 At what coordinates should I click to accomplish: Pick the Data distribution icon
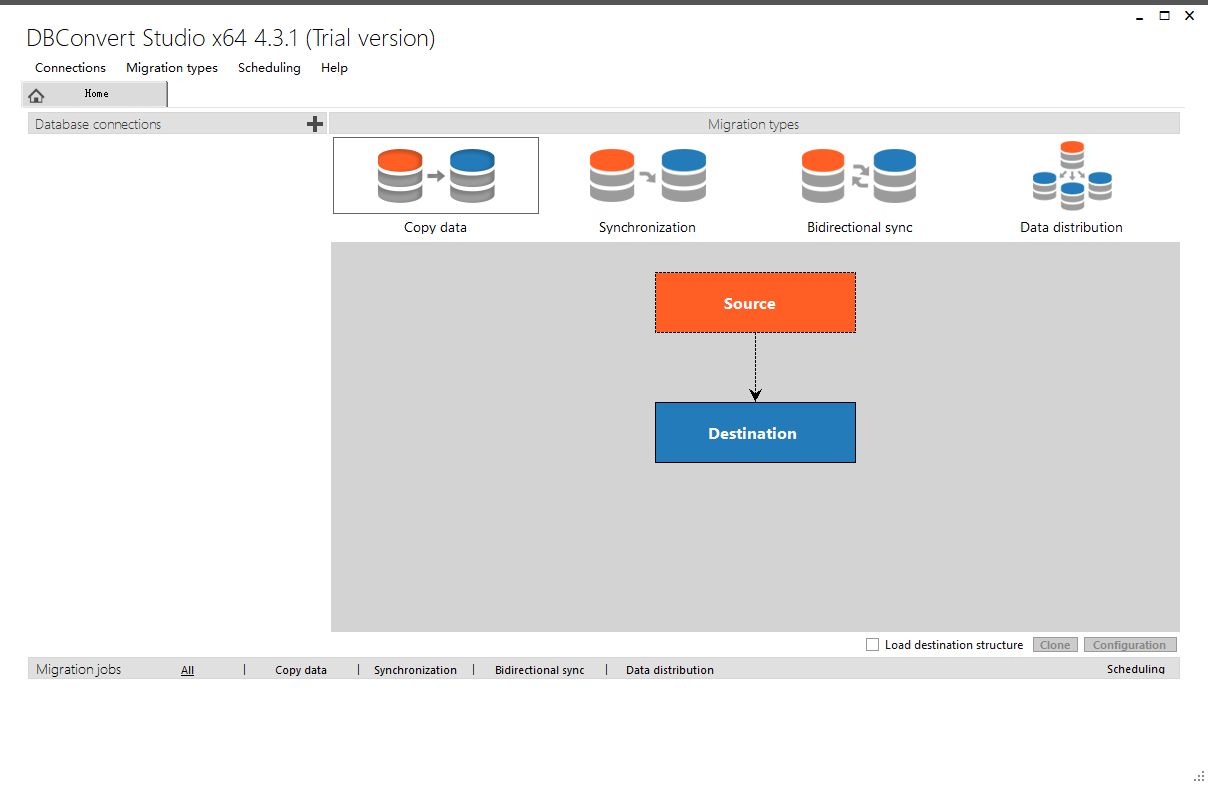pyautogui.click(x=1072, y=175)
